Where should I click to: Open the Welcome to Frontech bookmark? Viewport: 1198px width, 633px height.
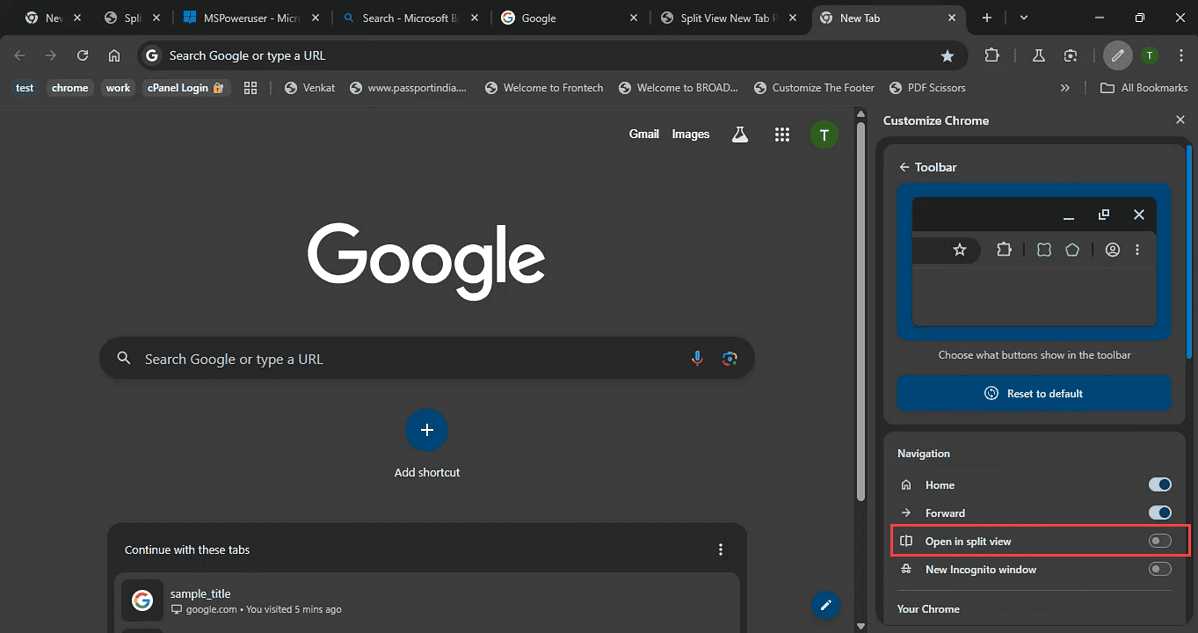[x=544, y=88]
